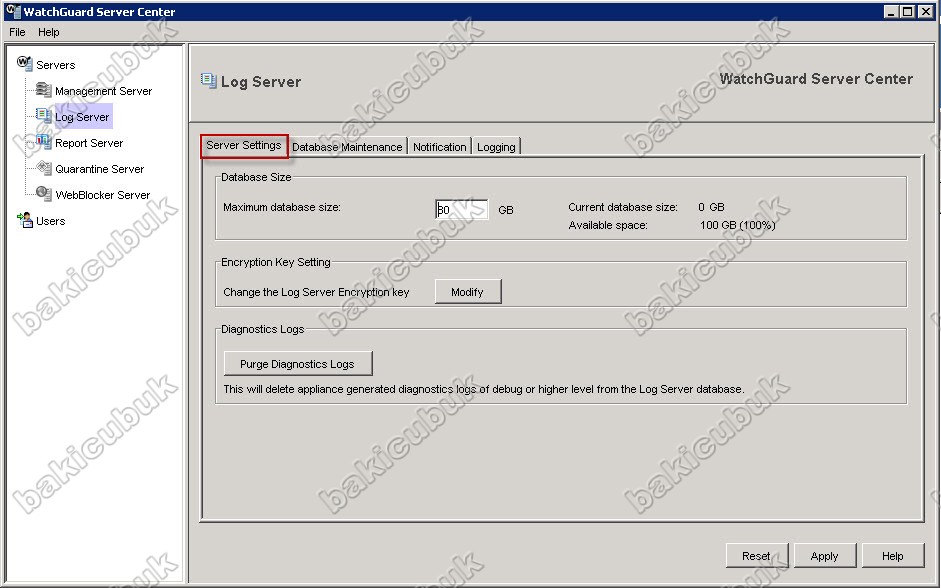Click 'Change the Log Server Encryption key' text

click(x=316, y=292)
